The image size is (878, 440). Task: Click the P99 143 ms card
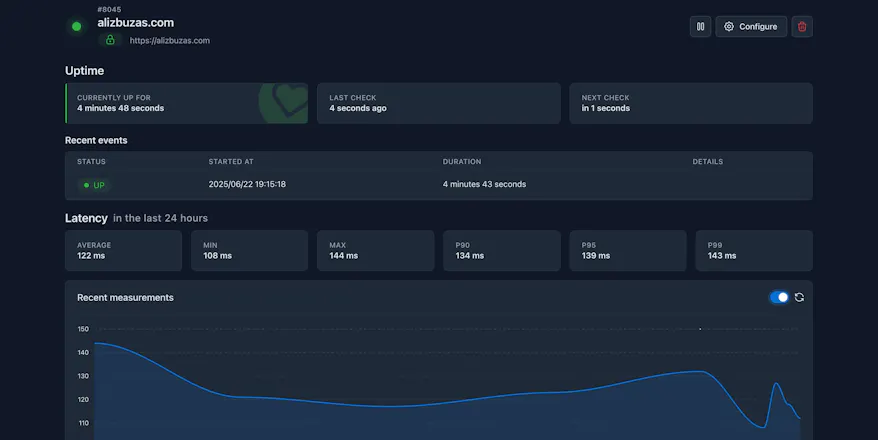click(x=754, y=251)
